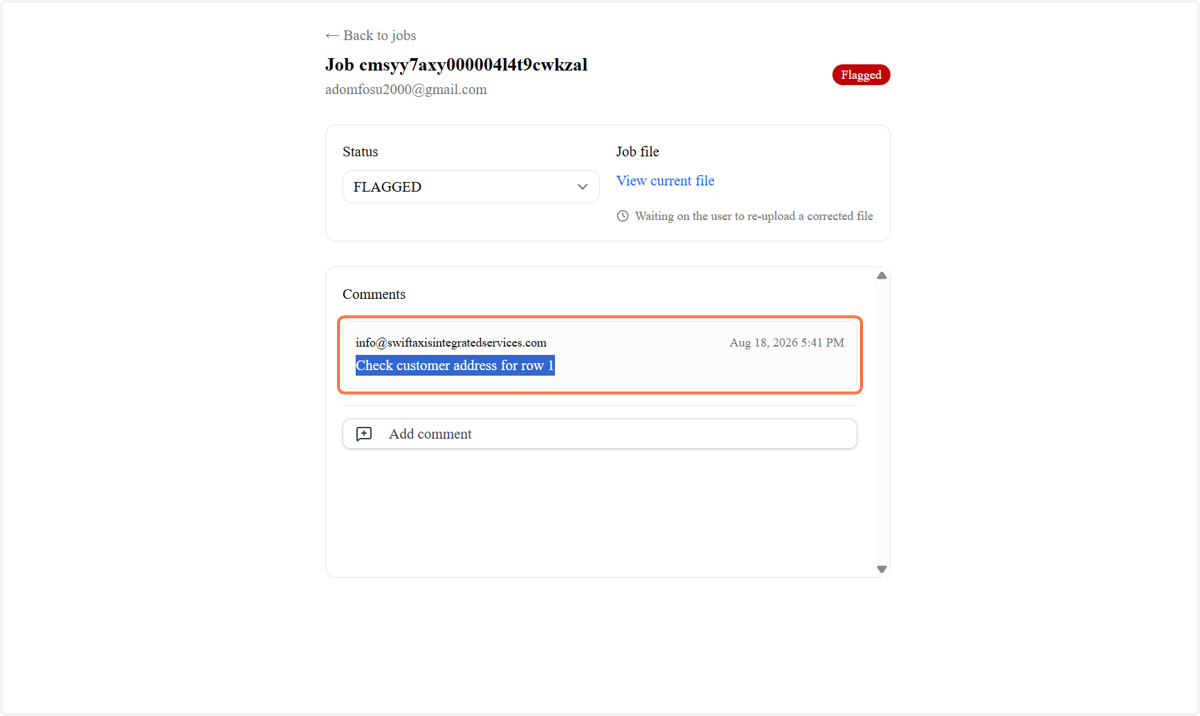Click the 'Status' label
Image resolution: width=1200 pixels, height=716 pixels.
pyautogui.click(x=361, y=152)
